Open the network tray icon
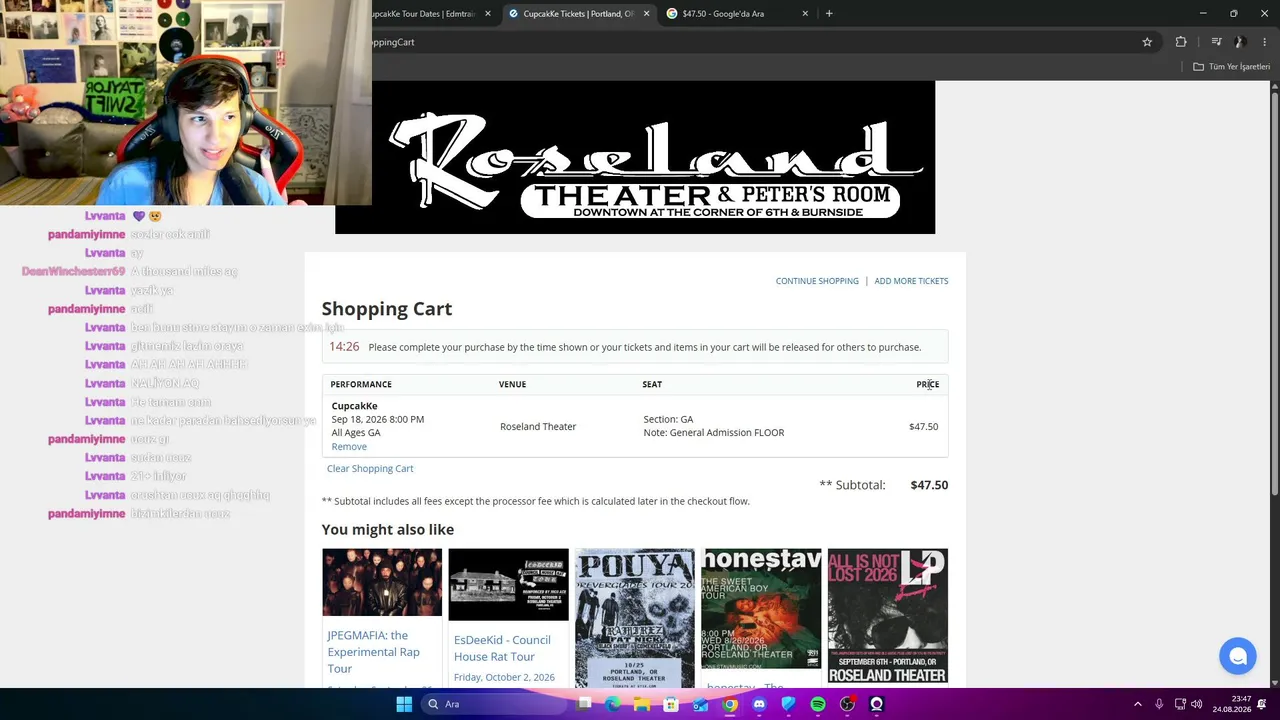This screenshot has height=720, width=1280. point(1180,704)
